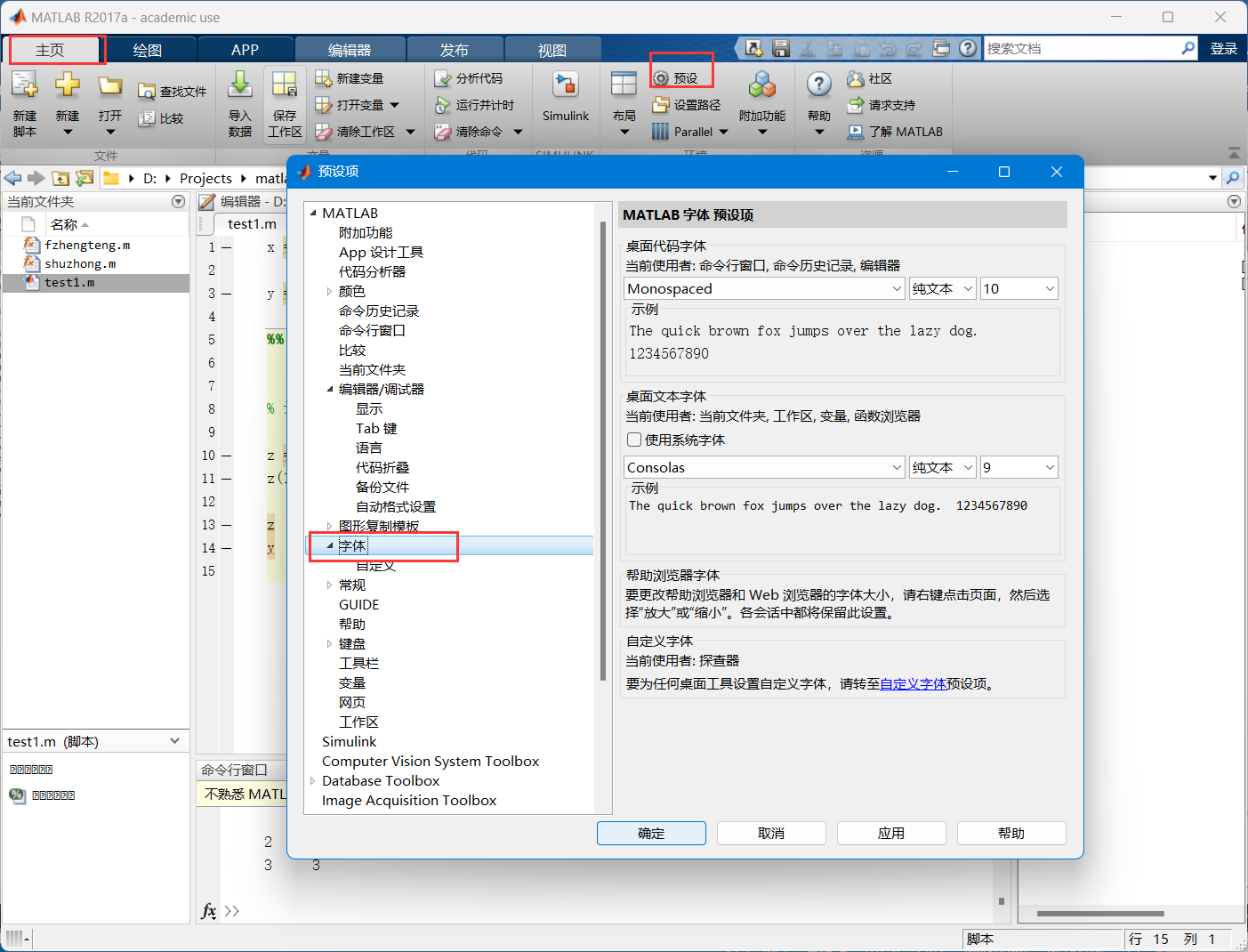The height and width of the screenshot is (952, 1248).
Task: Enable the Use system font (使用系统字体) checkbox
Action: [x=634, y=440]
